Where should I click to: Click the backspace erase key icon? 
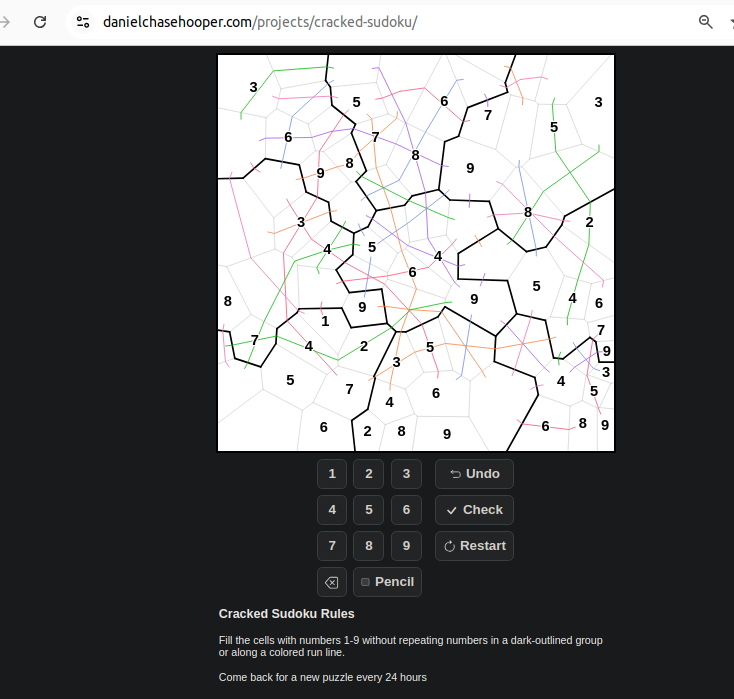point(332,582)
